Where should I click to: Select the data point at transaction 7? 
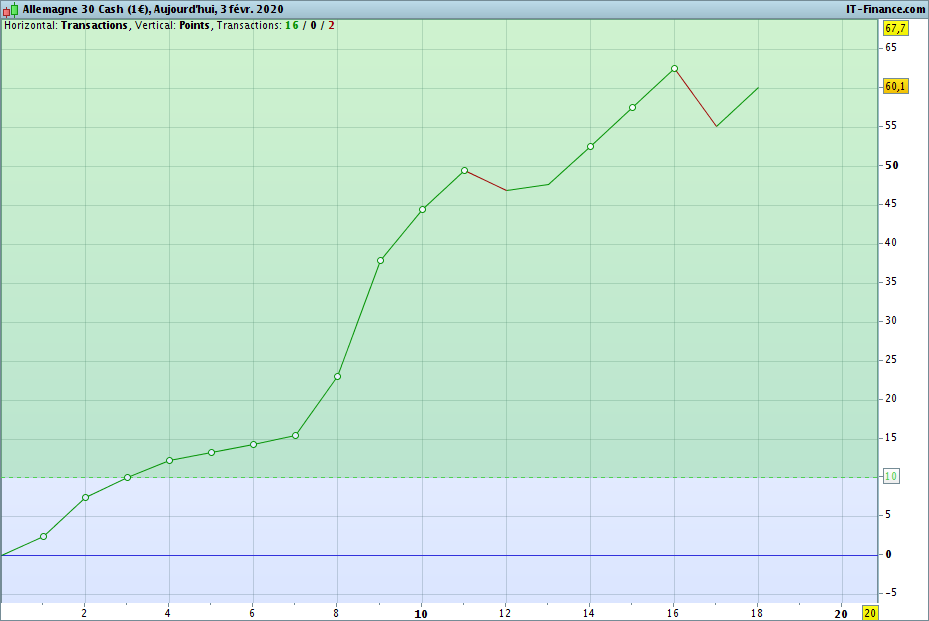pos(296,436)
